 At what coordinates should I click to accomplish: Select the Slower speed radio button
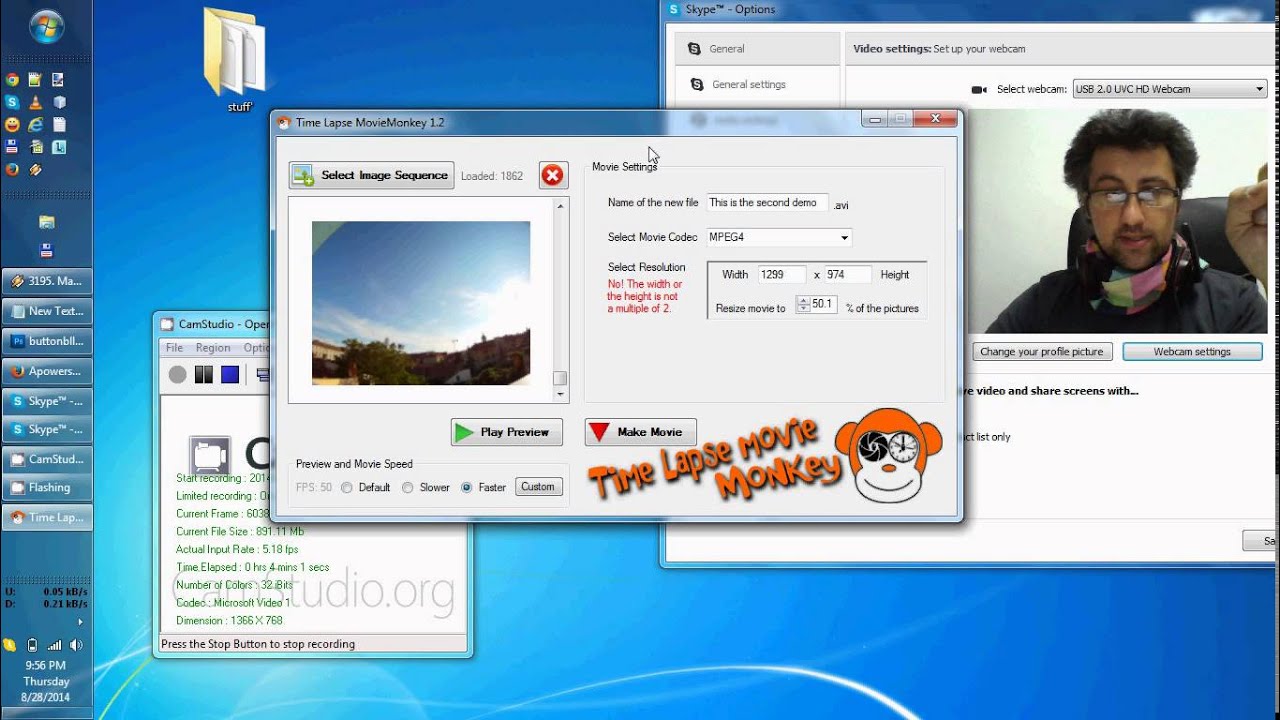click(x=407, y=488)
